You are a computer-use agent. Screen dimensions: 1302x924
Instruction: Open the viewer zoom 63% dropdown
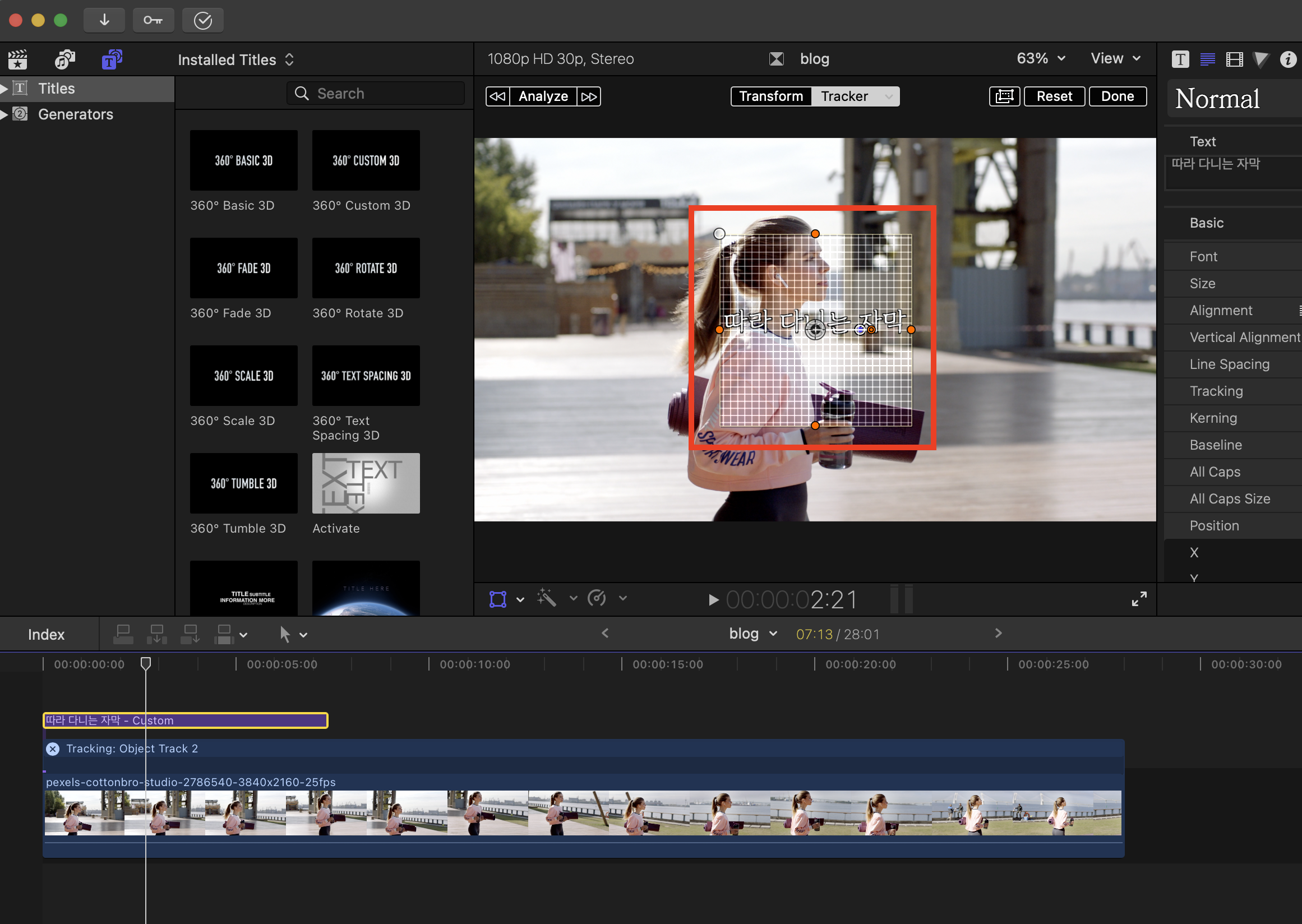1040,59
